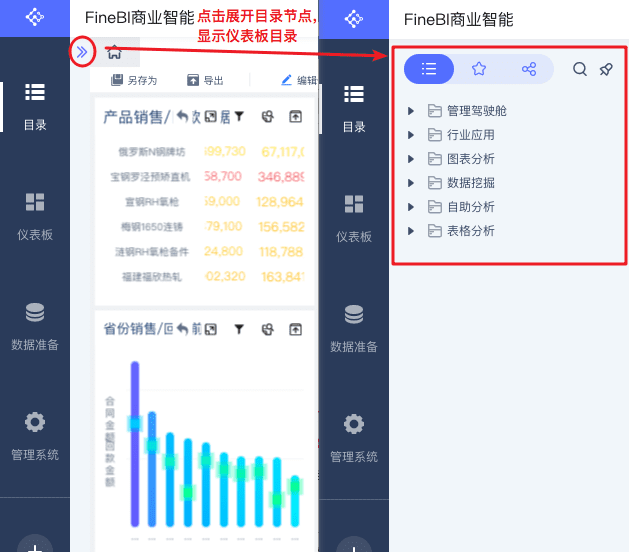The image size is (629, 552).
Task: Click the expand directory double-chevron icon
Action: [82, 52]
